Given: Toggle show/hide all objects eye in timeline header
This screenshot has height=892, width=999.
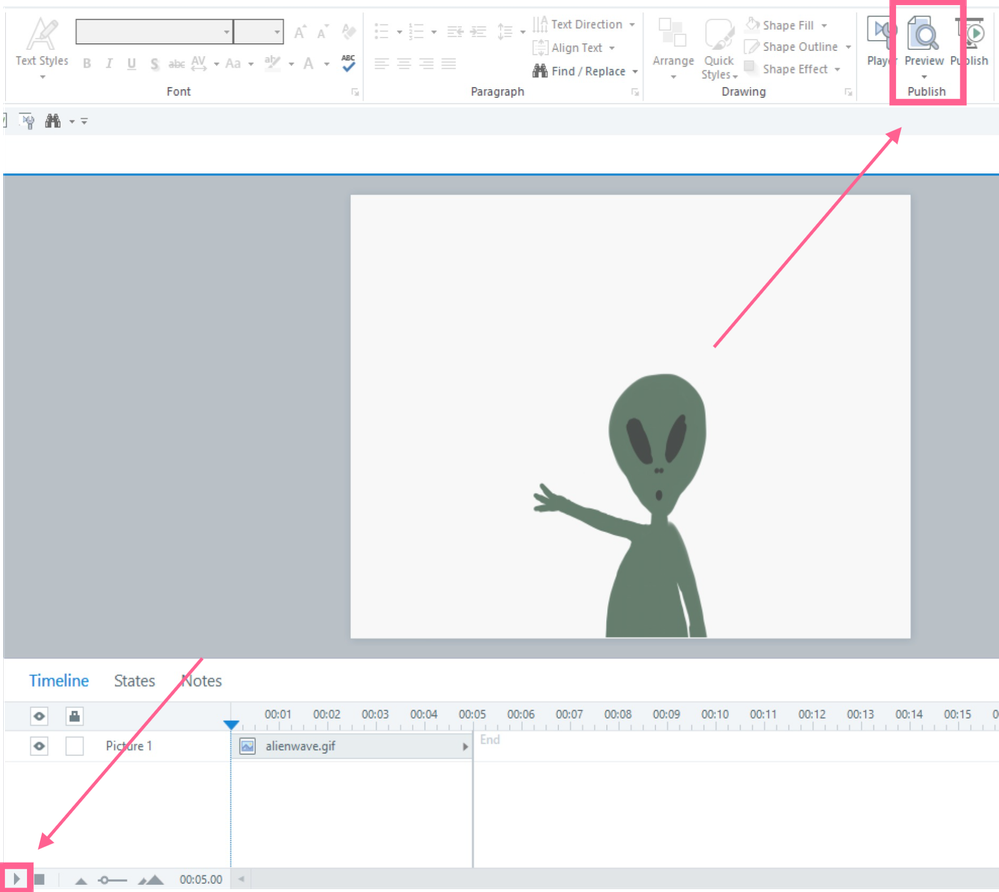Looking at the screenshot, I should (x=39, y=715).
